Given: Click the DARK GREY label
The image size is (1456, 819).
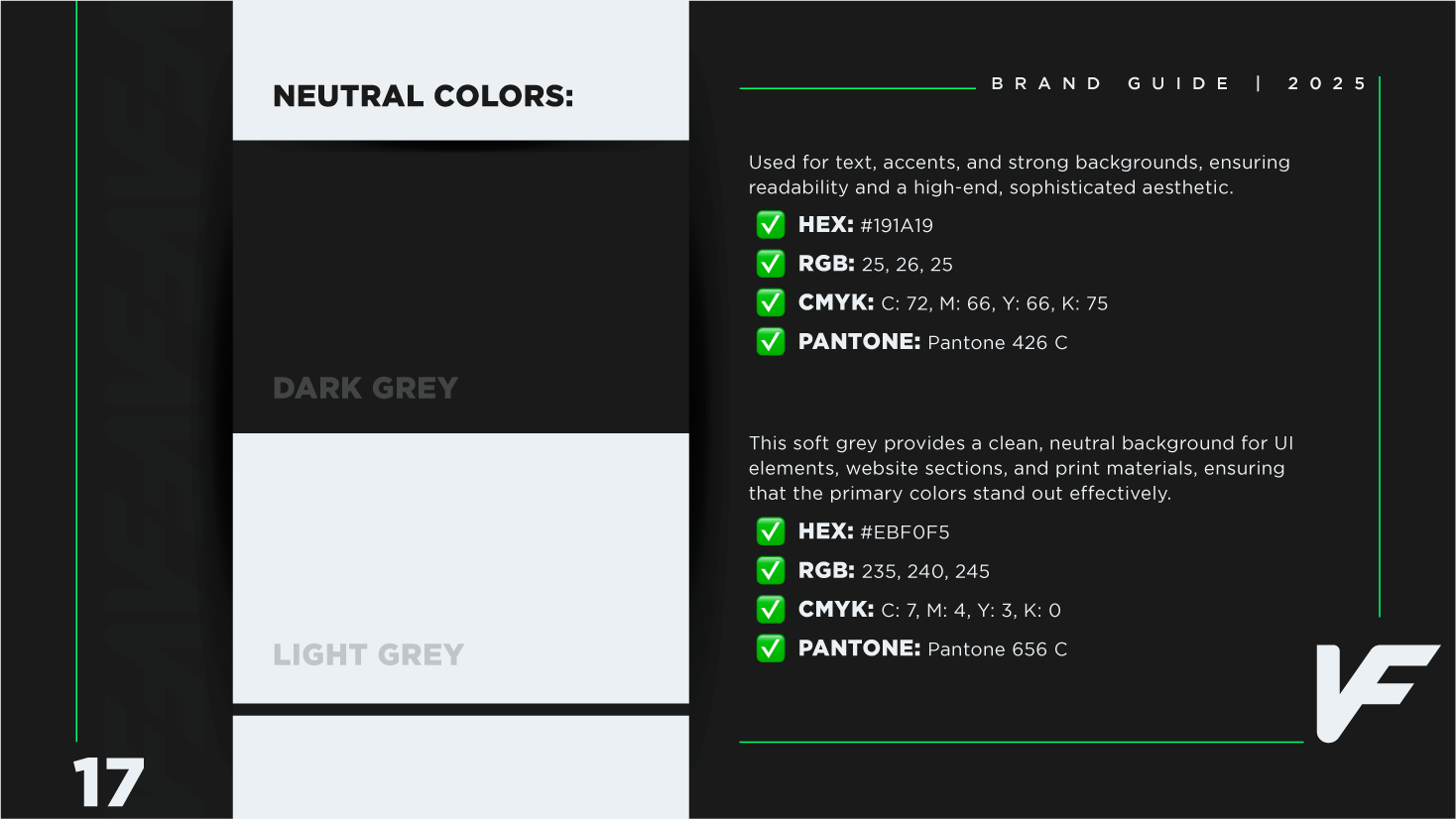Looking at the screenshot, I should pos(366,388).
